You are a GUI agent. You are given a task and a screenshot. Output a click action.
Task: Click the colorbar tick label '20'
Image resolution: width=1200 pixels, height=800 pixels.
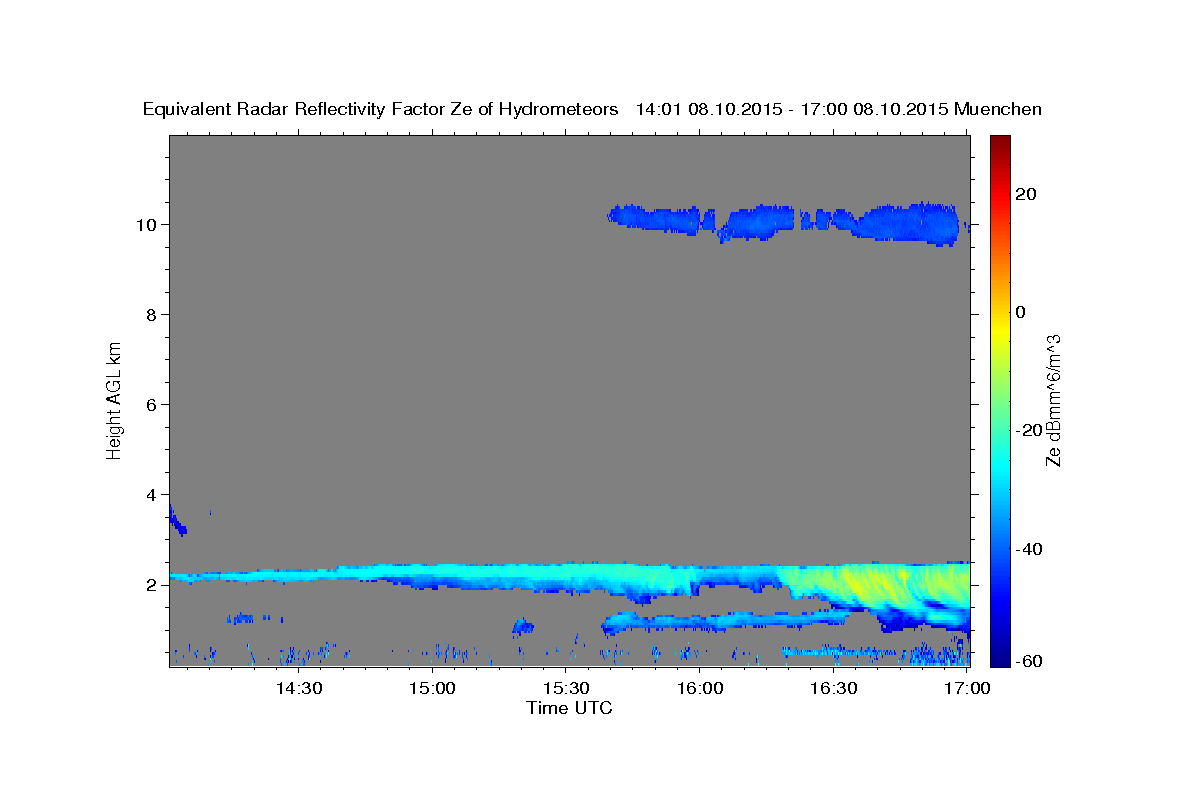coord(1027,194)
